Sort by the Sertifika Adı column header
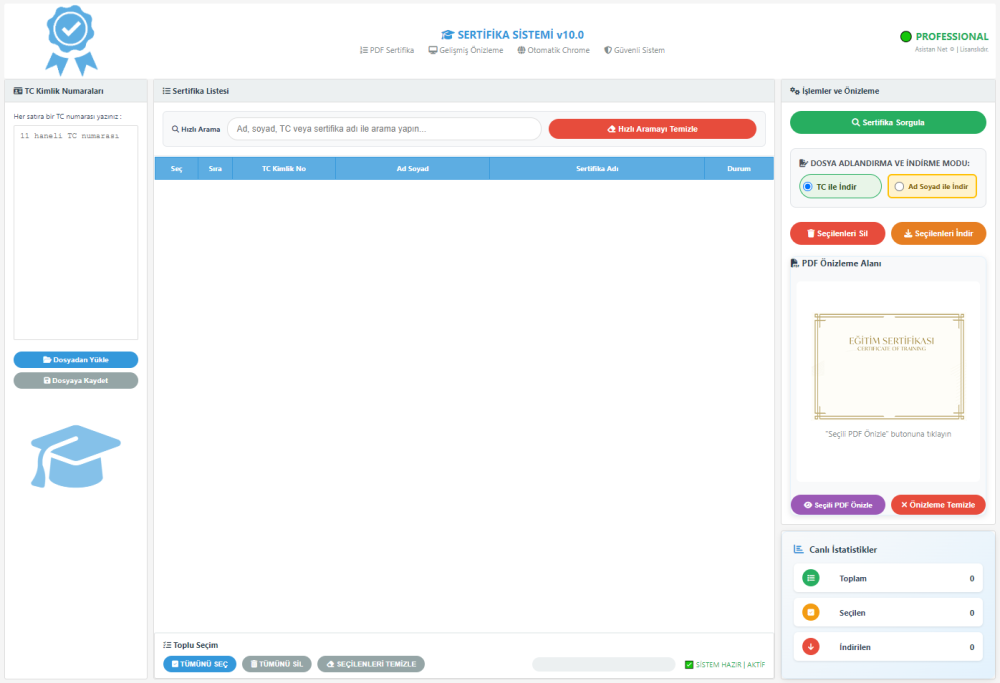Image resolution: width=1000 pixels, height=683 pixels. click(x=597, y=169)
